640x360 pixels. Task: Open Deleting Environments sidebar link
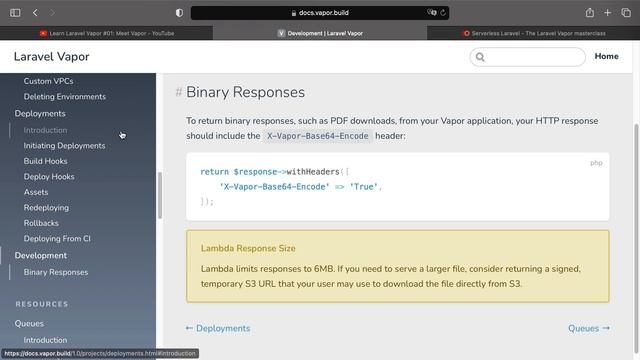tap(64, 96)
